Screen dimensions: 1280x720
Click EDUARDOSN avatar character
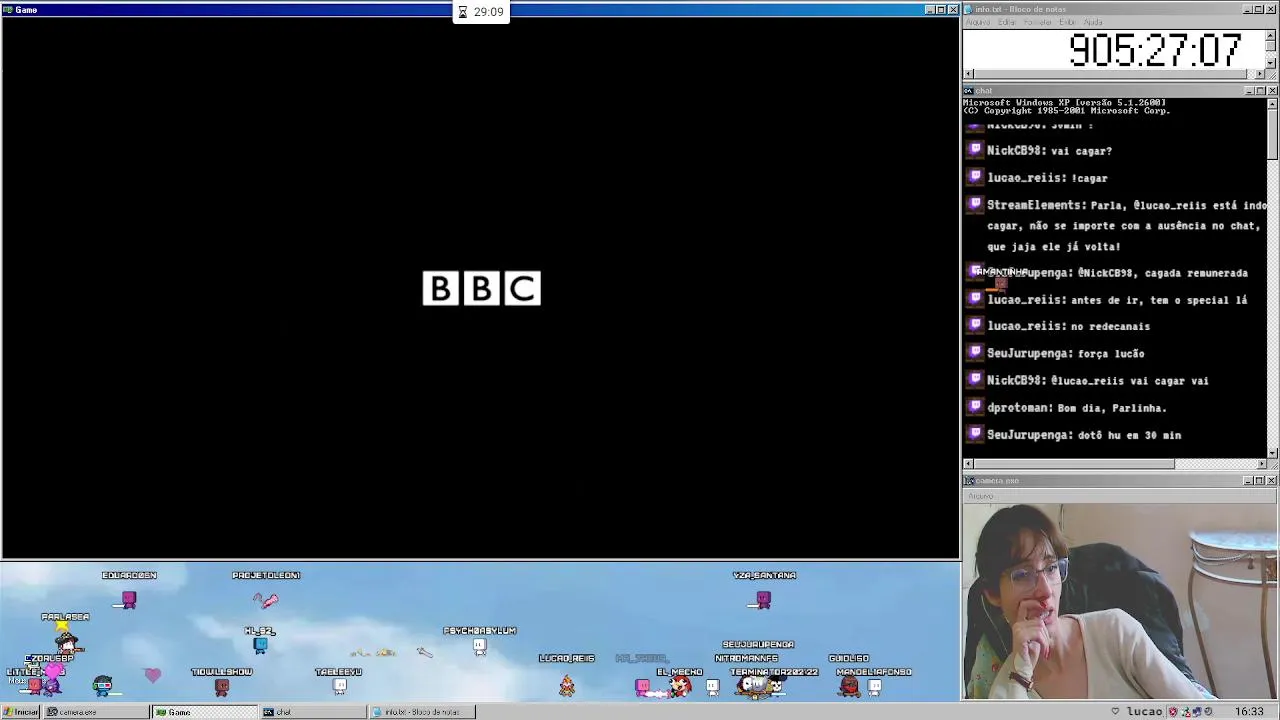click(129, 599)
